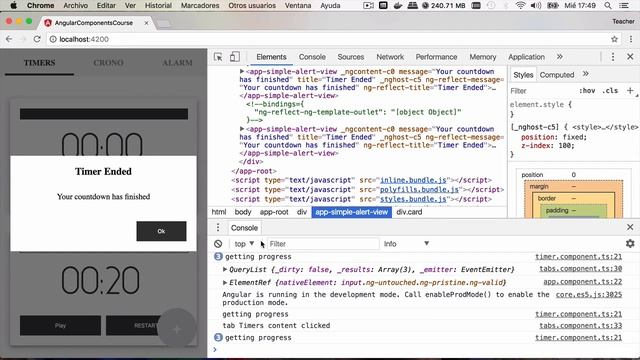Expand the second app-simple-alert-view node

coord(242,129)
